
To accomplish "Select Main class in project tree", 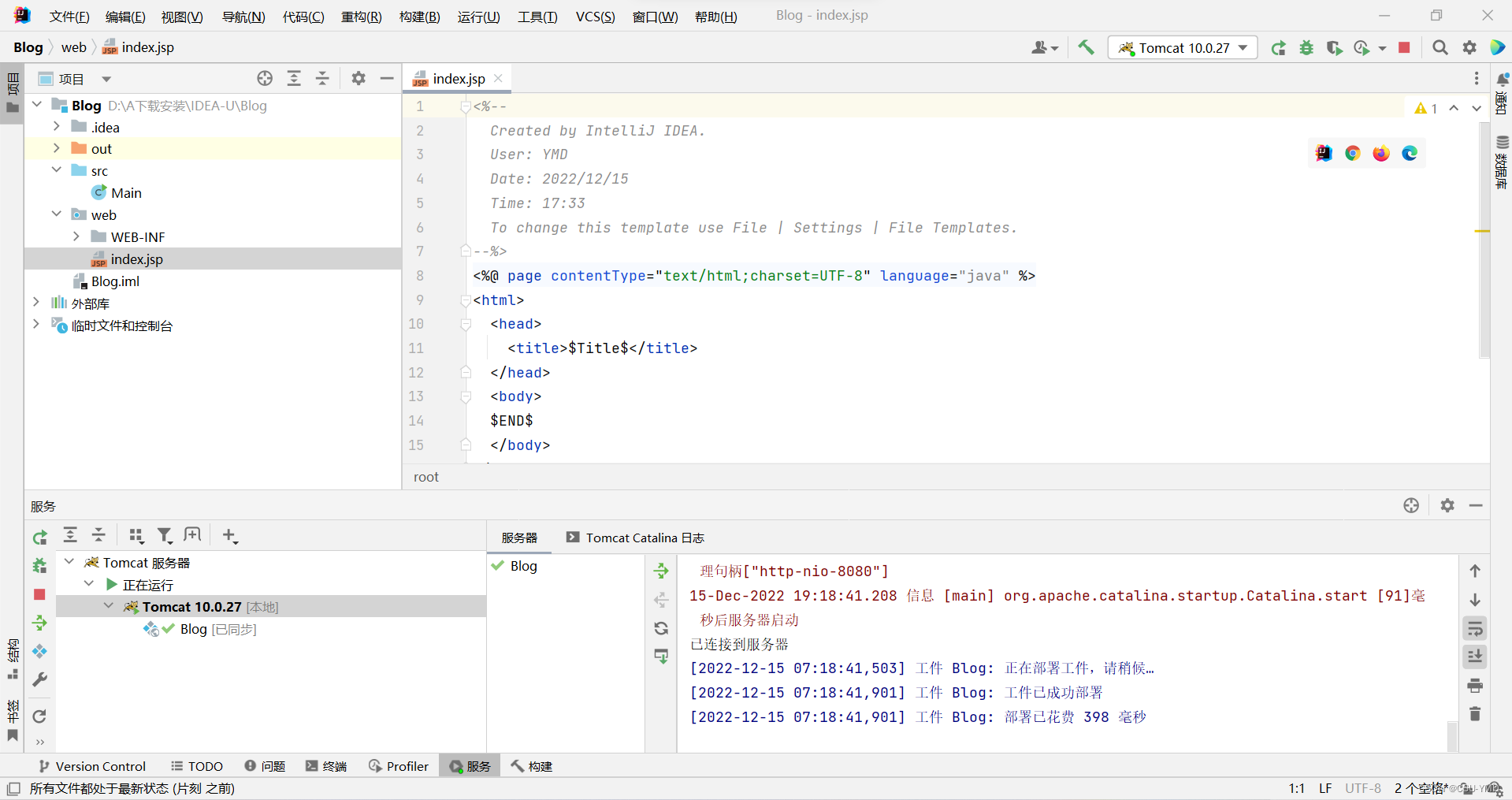I will click(117, 192).
